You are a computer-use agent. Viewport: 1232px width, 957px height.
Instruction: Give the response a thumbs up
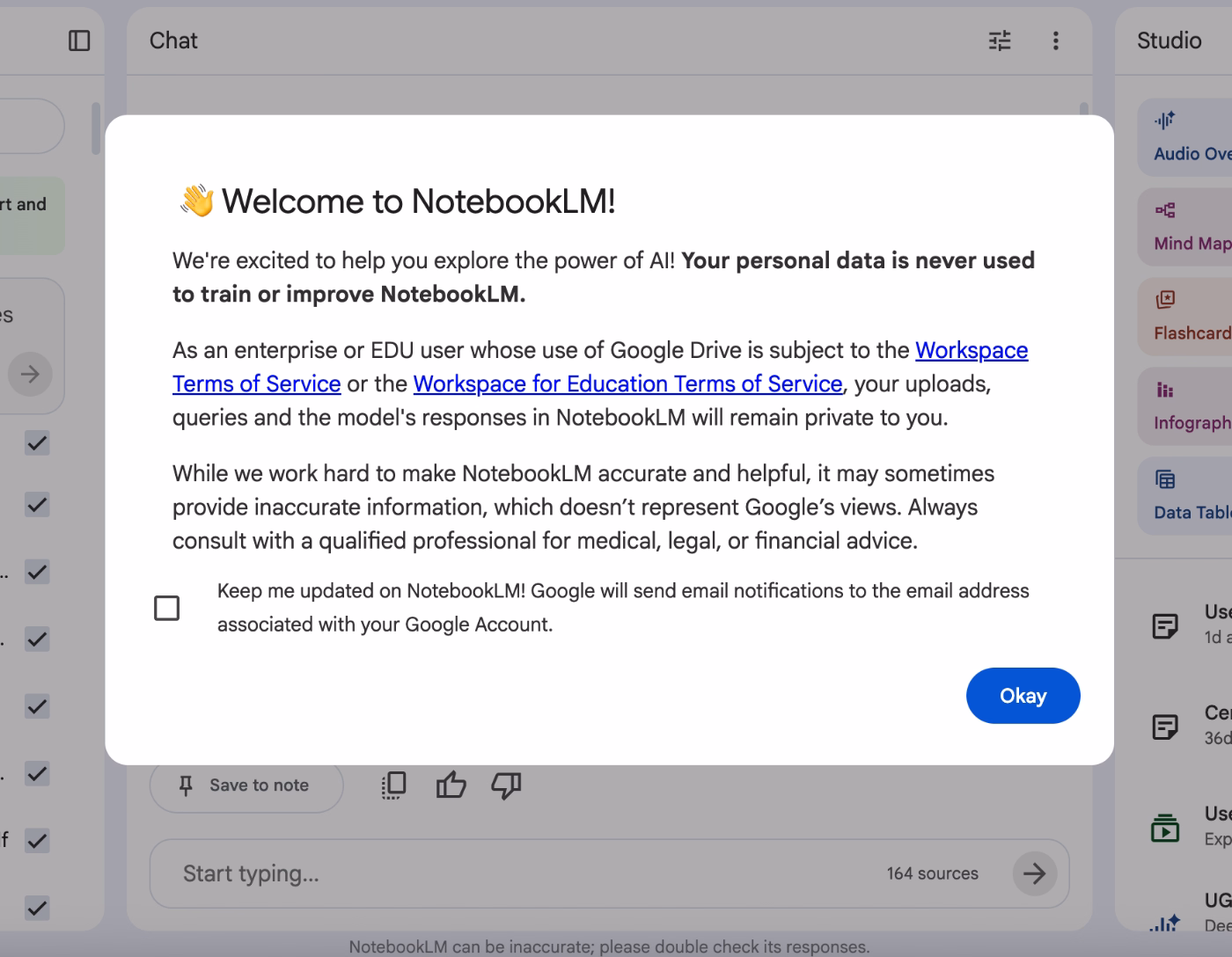[x=451, y=785]
